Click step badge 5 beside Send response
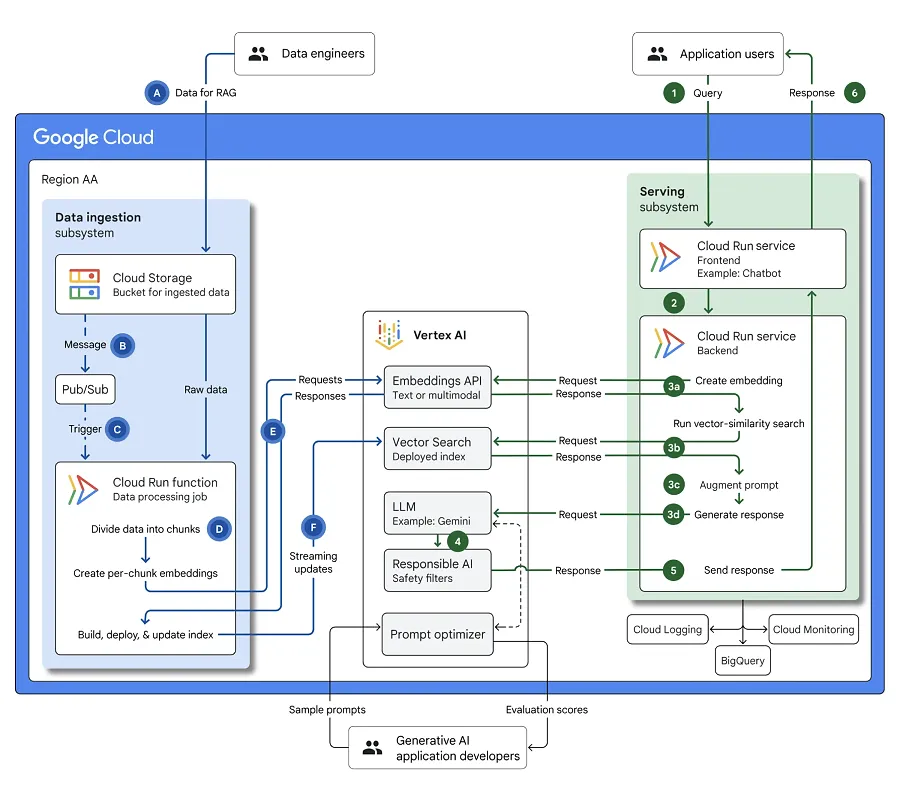900x795 pixels. click(x=673, y=570)
